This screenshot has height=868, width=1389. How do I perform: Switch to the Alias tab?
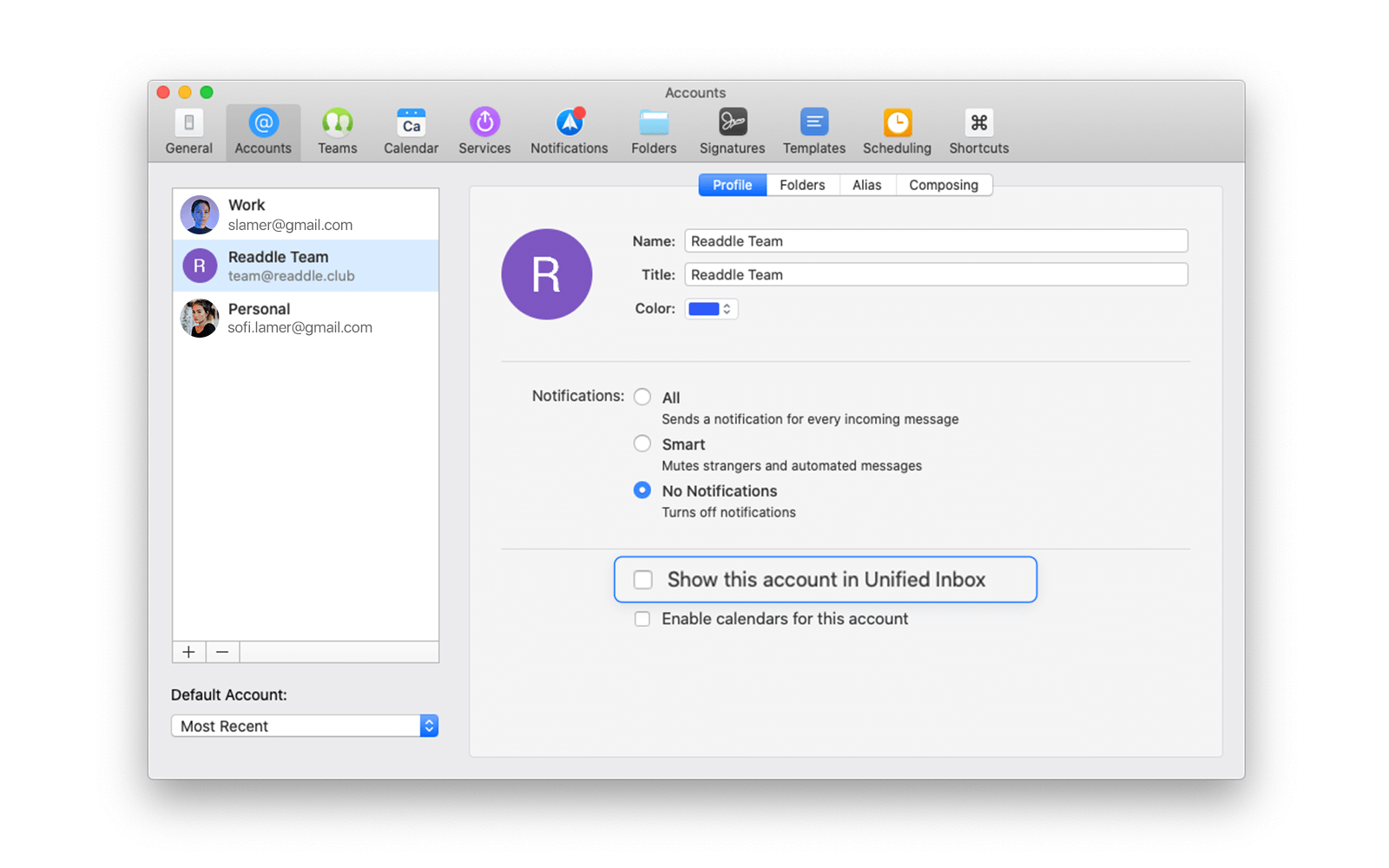(x=866, y=185)
